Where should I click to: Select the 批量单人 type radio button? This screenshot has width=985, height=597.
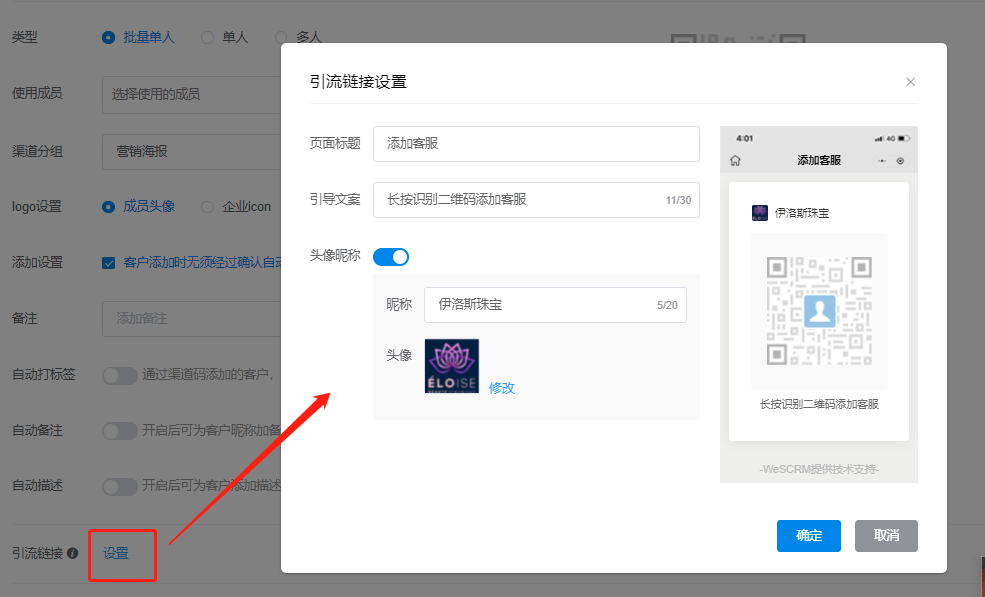(108, 38)
